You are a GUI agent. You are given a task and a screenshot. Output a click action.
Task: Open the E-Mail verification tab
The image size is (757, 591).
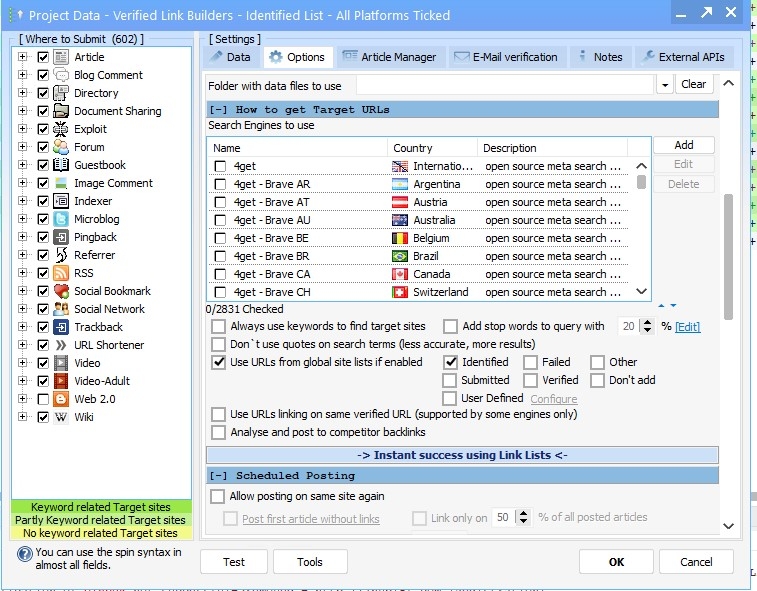506,57
